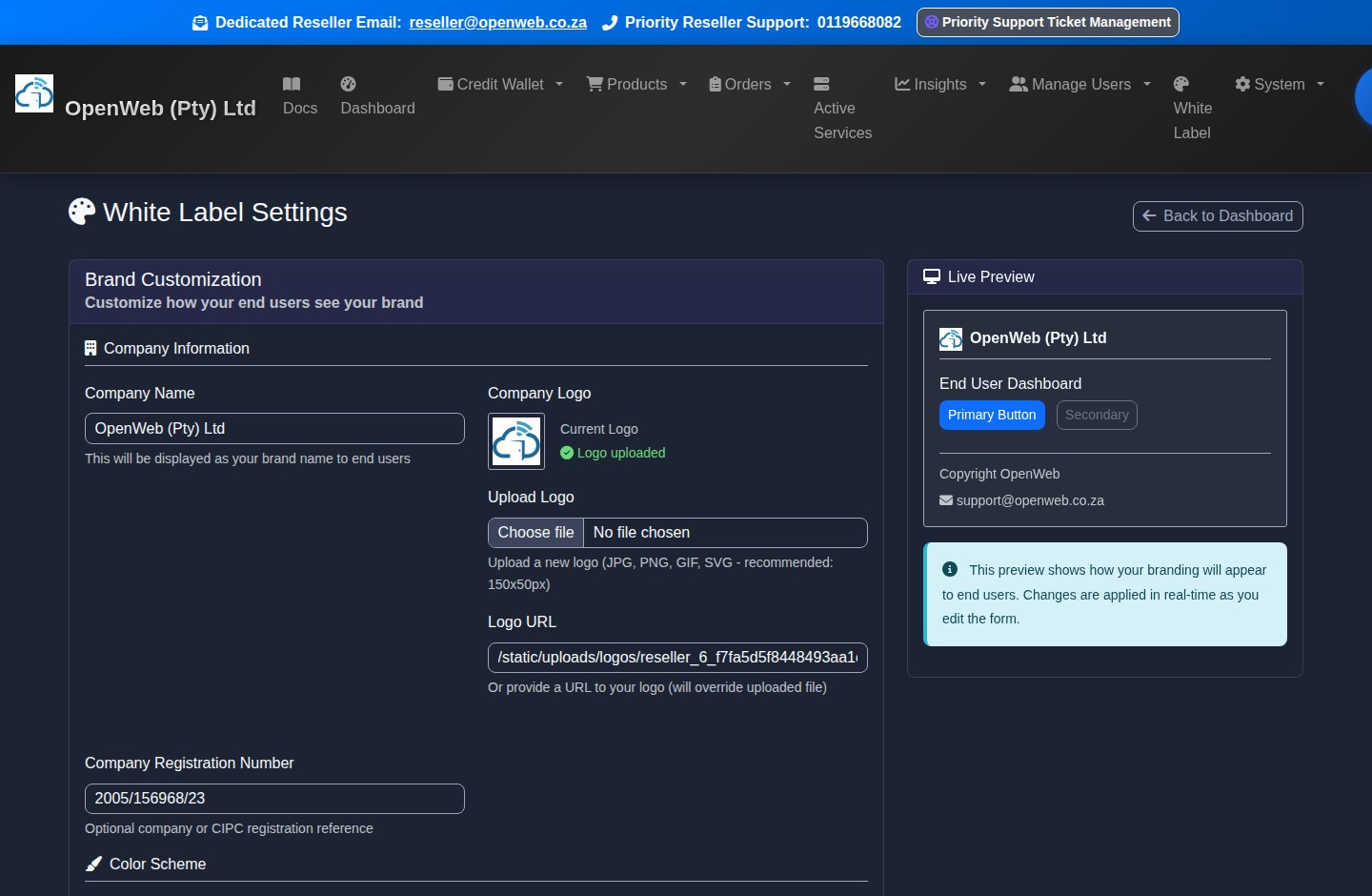Screen dimensions: 1372x896
Task: Click the Orders clipboard icon
Action: point(716,84)
